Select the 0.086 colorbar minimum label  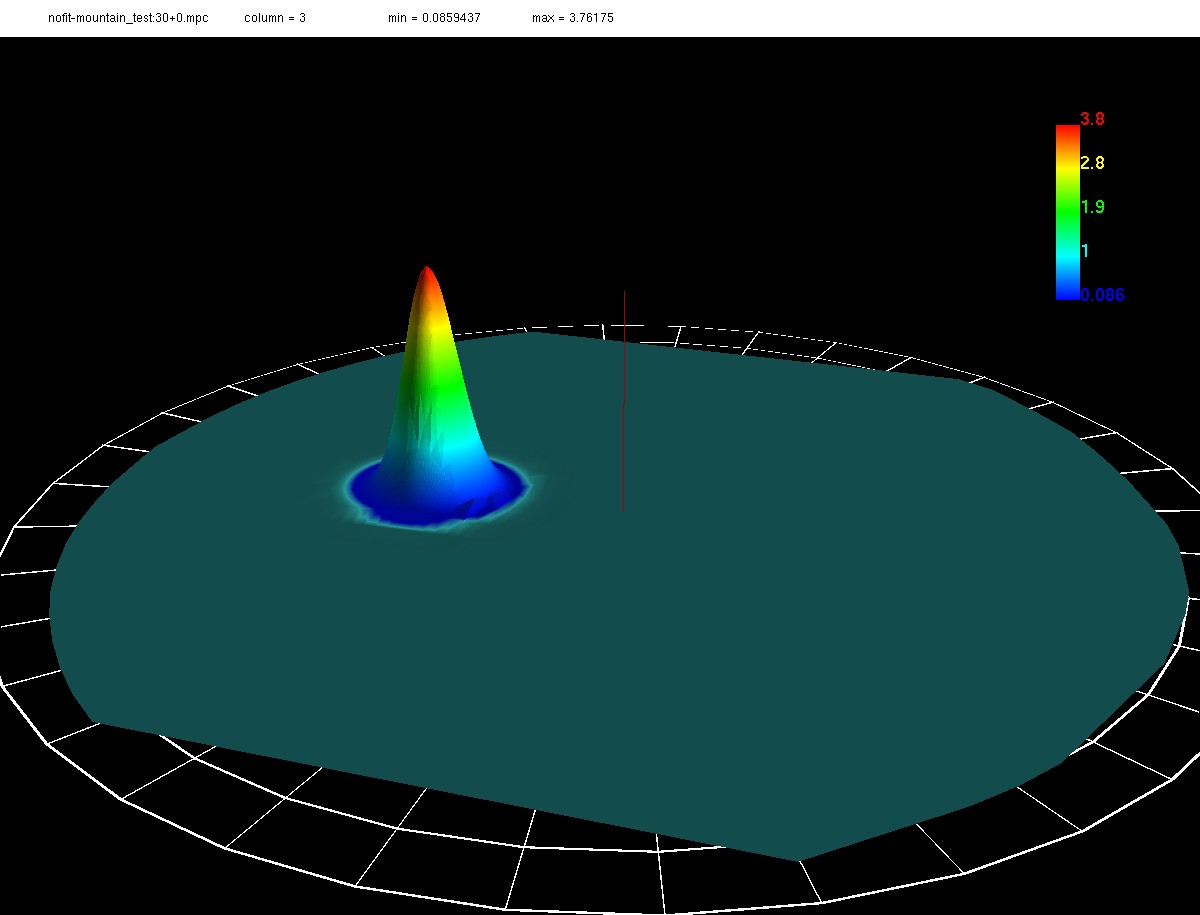(1102, 295)
